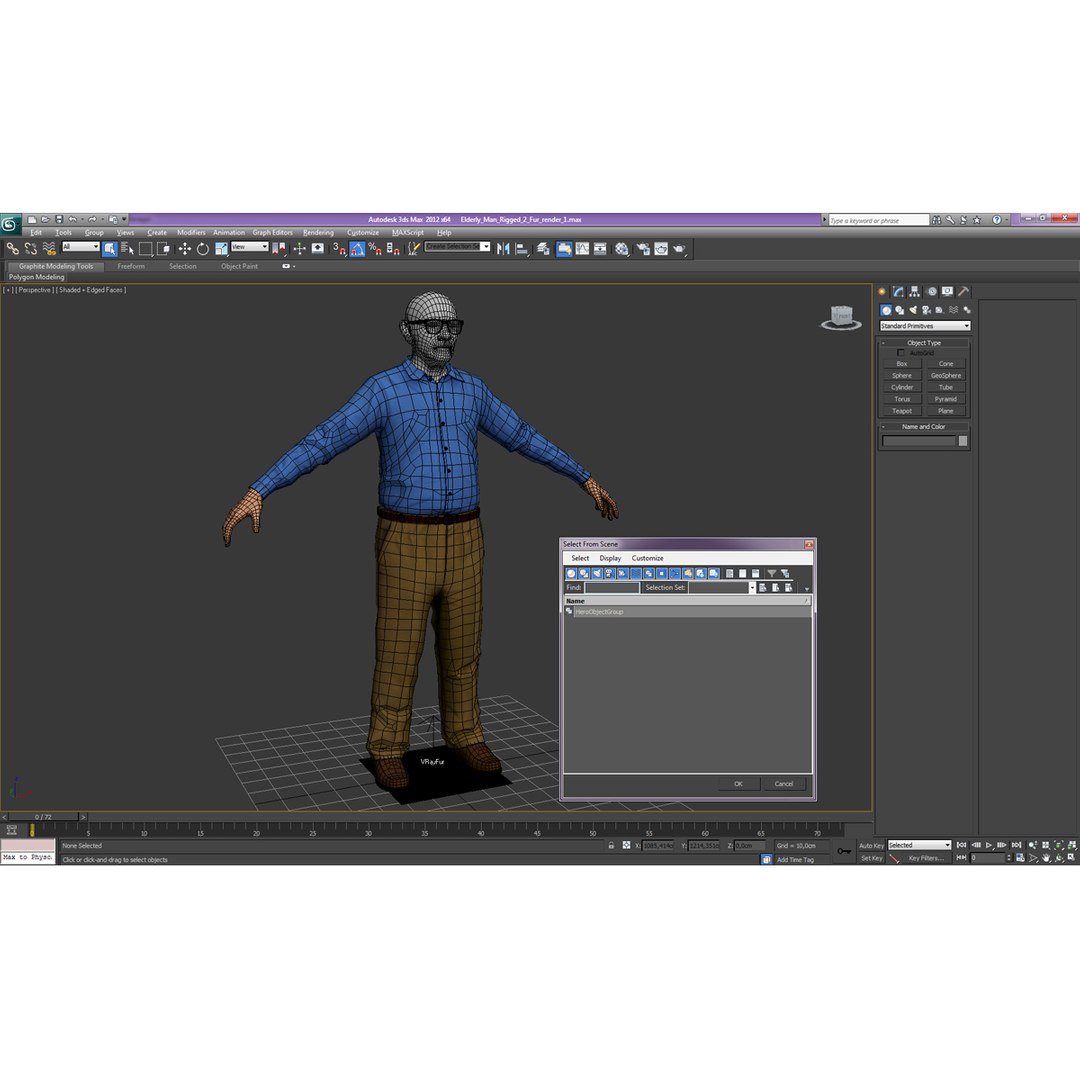This screenshot has width=1080, height=1080.
Task: Open Render Setup icon
Action: (x=643, y=249)
